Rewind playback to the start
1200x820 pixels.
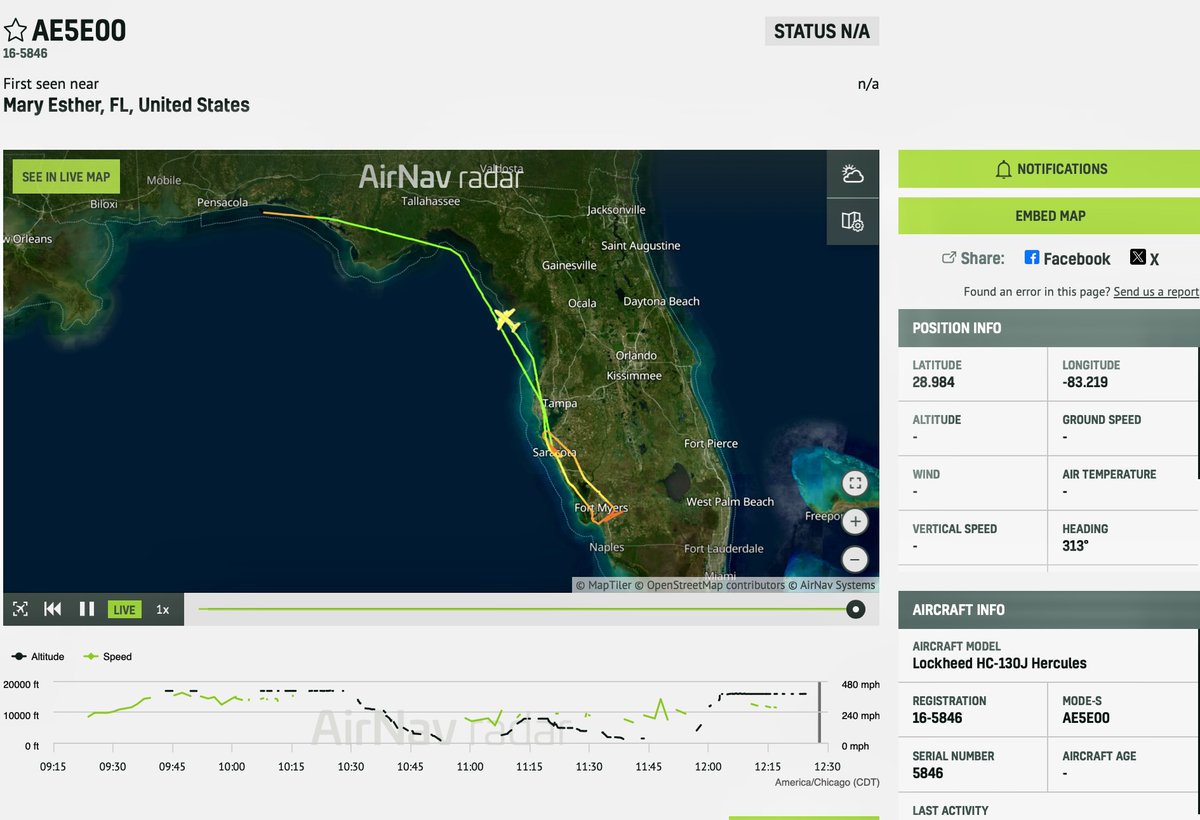(x=53, y=609)
